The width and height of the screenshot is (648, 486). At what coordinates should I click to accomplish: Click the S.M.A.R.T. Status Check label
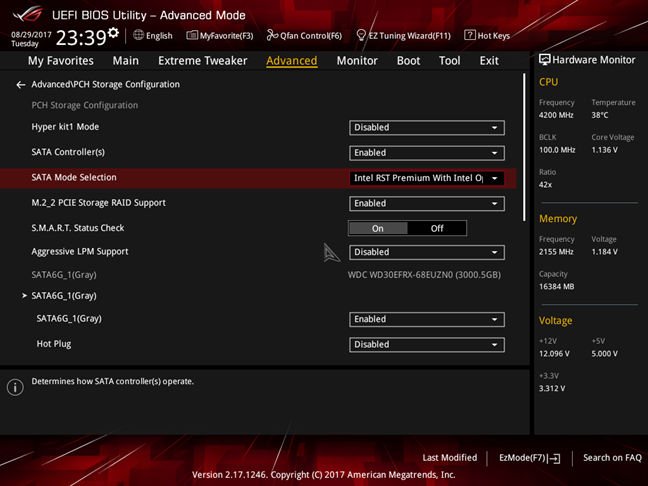tap(78, 228)
